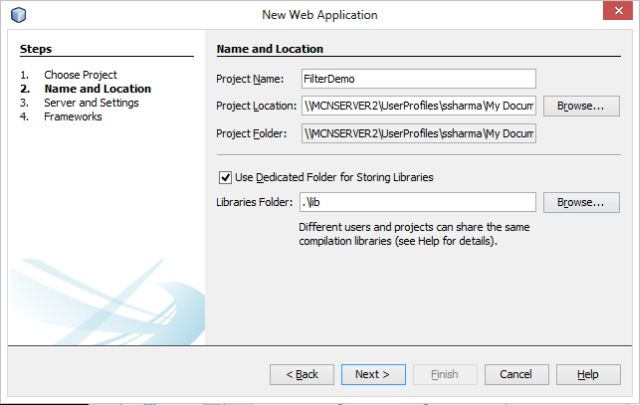Click the Project Folder text field
The height and width of the screenshot is (405, 640).
(x=418, y=133)
